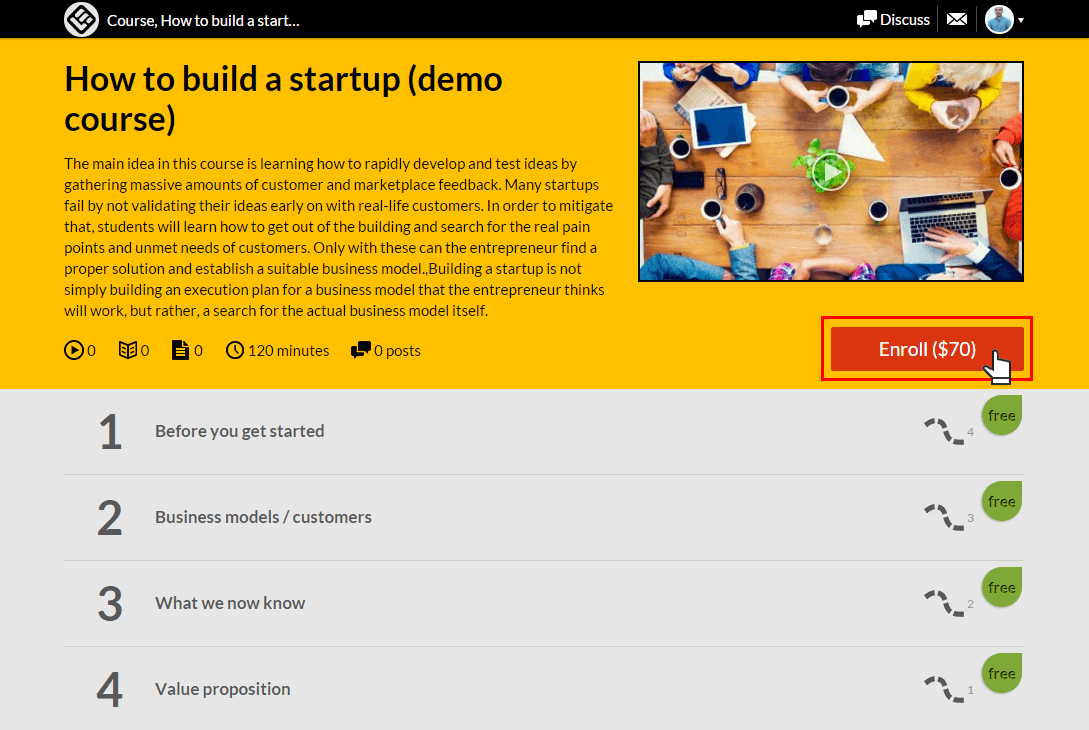
Task: Click the document count icon
Action: coord(180,350)
